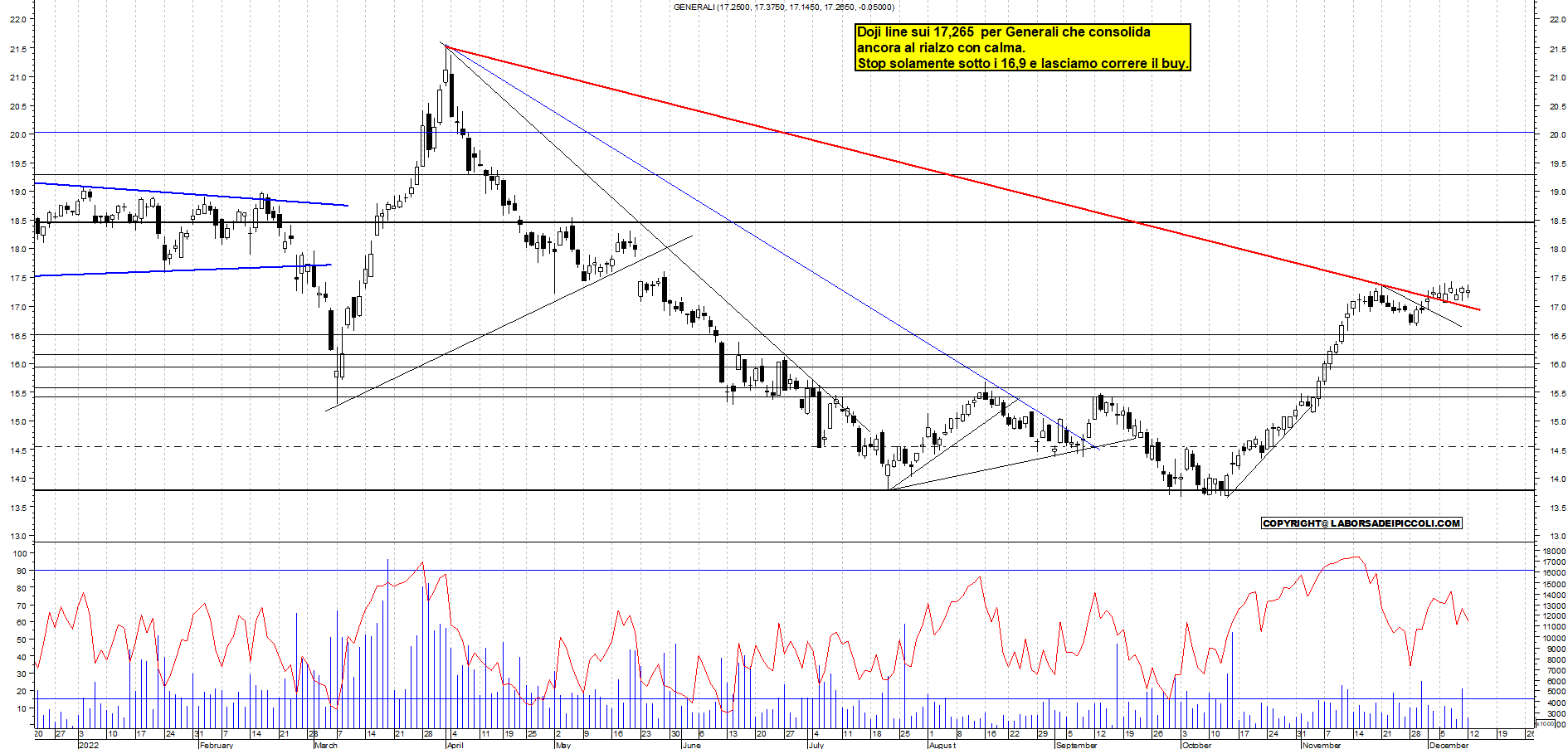The width and height of the screenshot is (1568, 749).
Task: Click the "March" month label
Action: point(326,745)
